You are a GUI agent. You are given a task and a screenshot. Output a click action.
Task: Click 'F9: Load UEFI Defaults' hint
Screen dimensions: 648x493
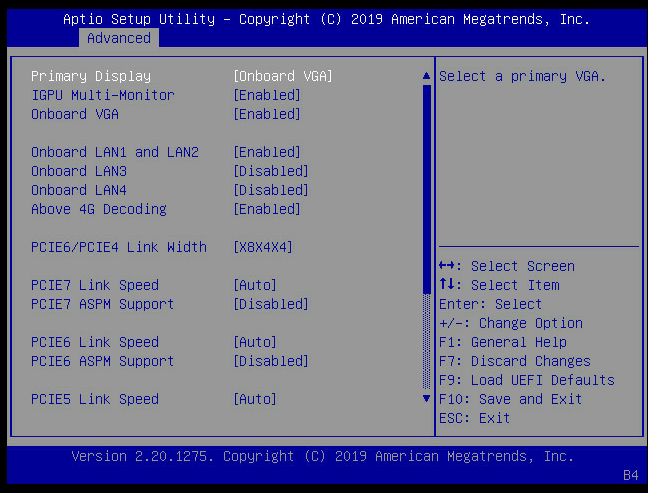pos(527,380)
